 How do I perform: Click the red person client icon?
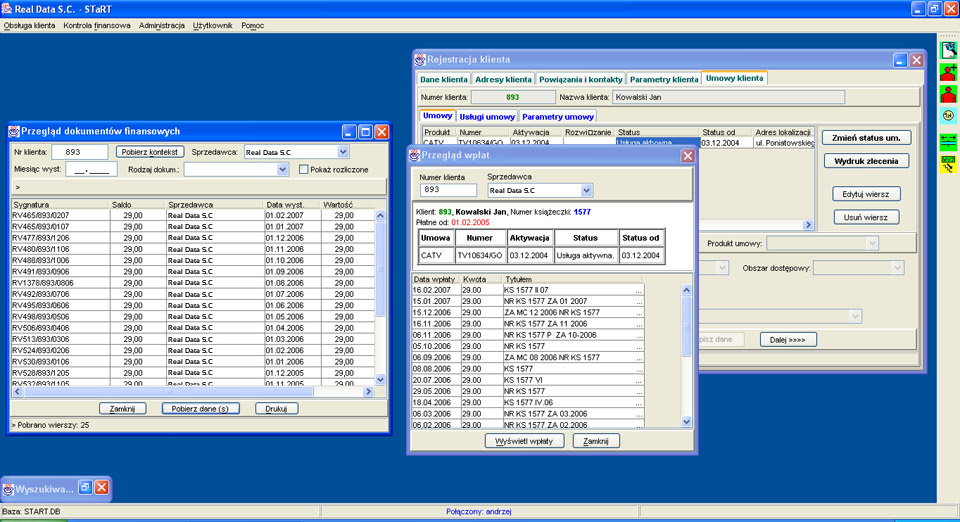click(x=949, y=95)
